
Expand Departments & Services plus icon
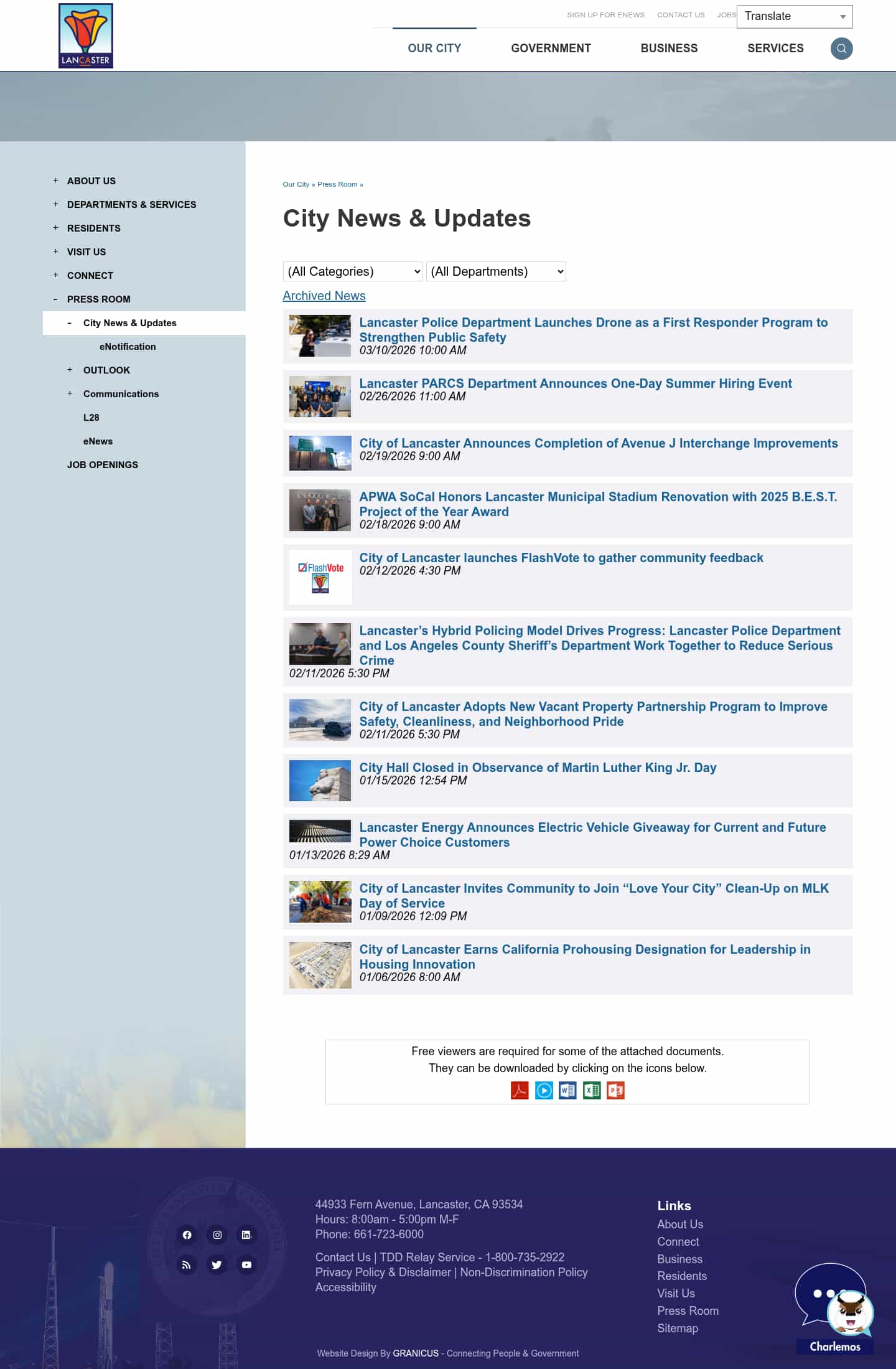55,204
